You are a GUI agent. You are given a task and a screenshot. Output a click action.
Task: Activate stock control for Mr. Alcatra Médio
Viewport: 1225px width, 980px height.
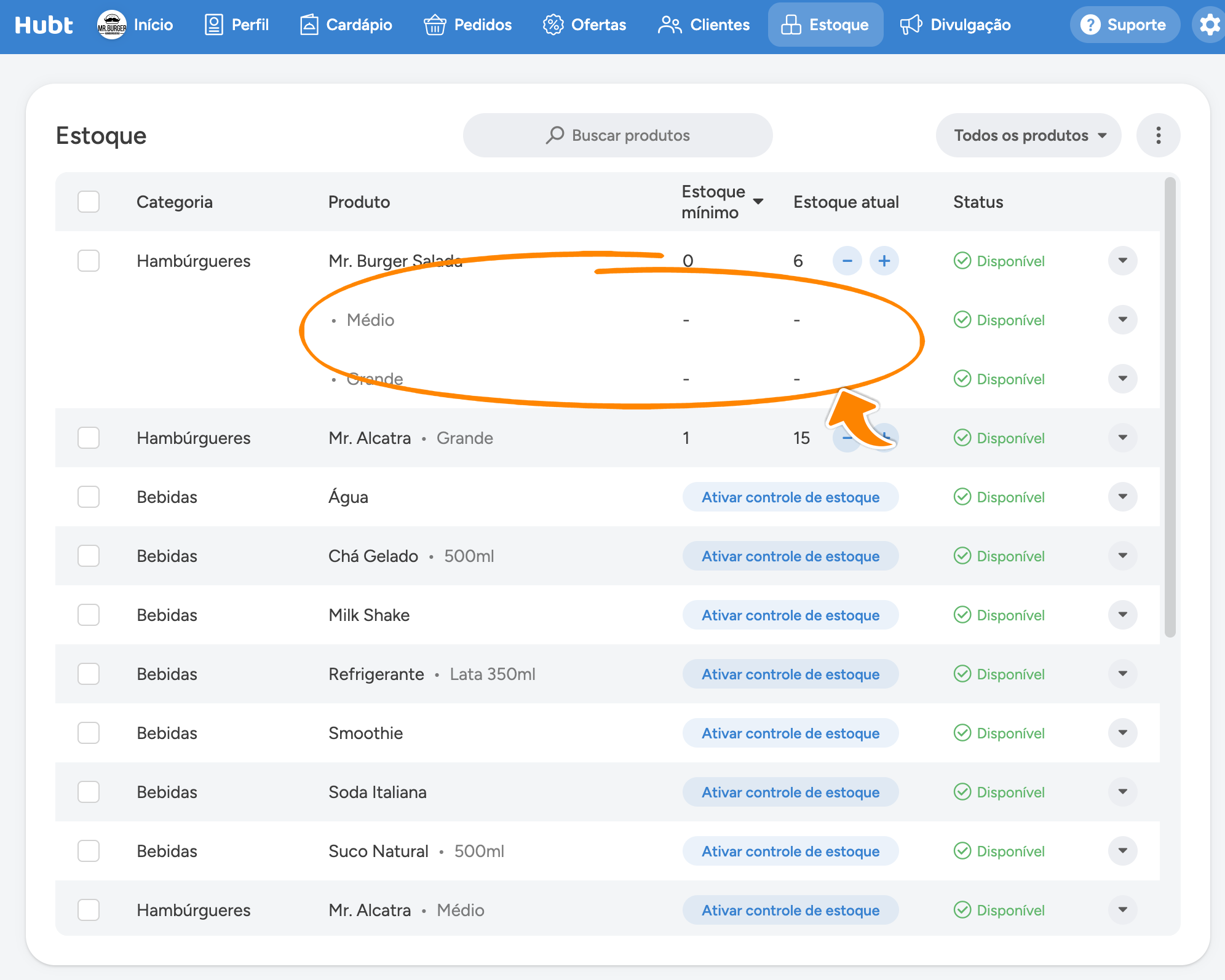click(790, 910)
